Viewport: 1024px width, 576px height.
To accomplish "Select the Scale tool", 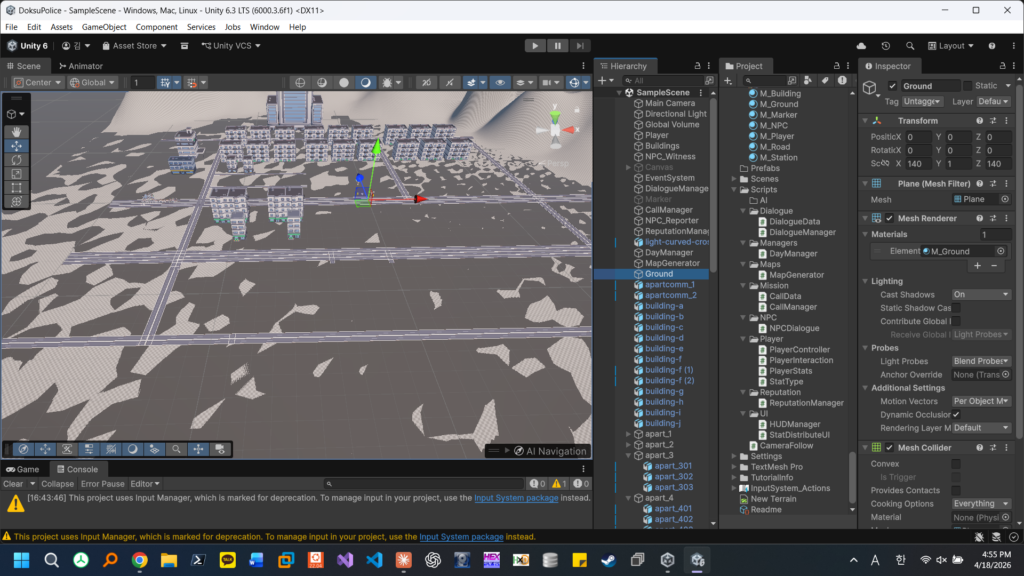I will (16, 174).
